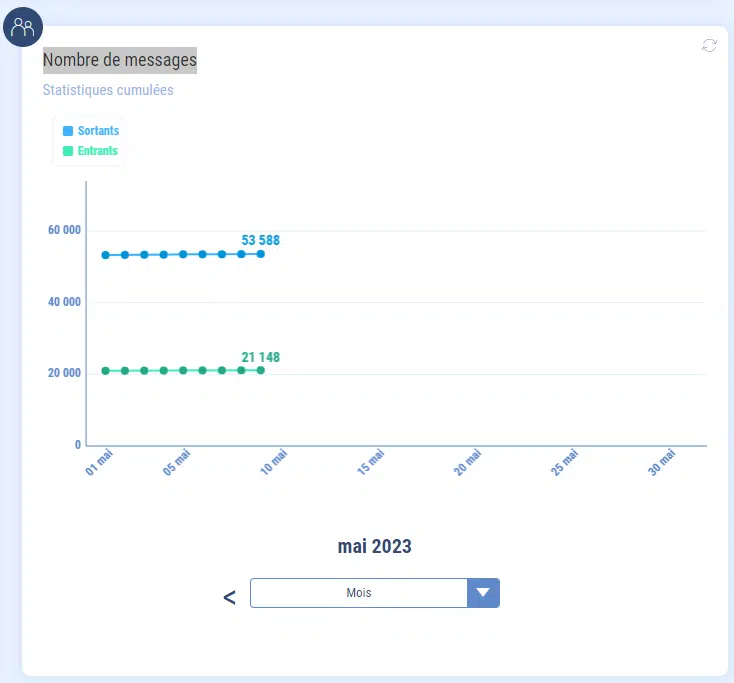Click the last Entrants data point
Screen dimensions: 734x683
[x=261, y=370]
